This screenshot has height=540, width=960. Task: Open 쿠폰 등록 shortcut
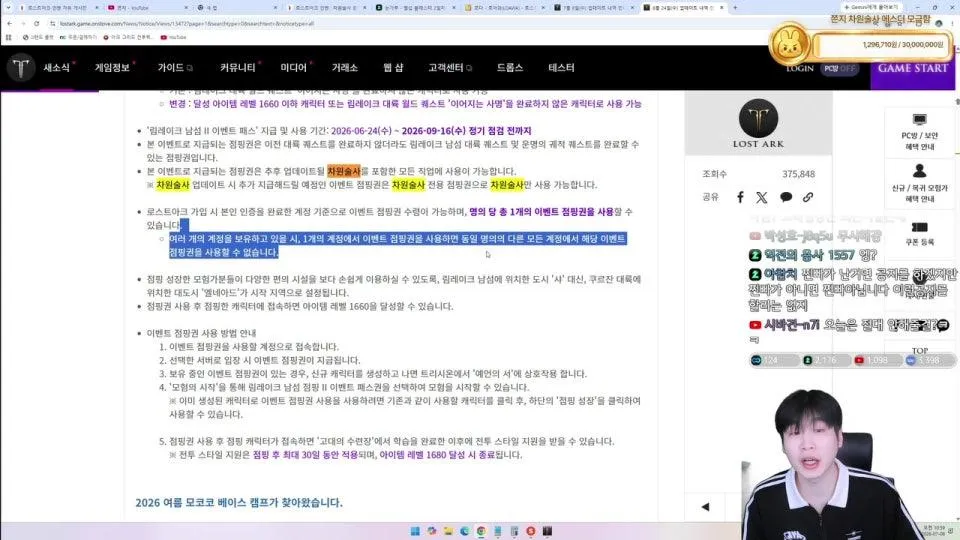pos(920,234)
